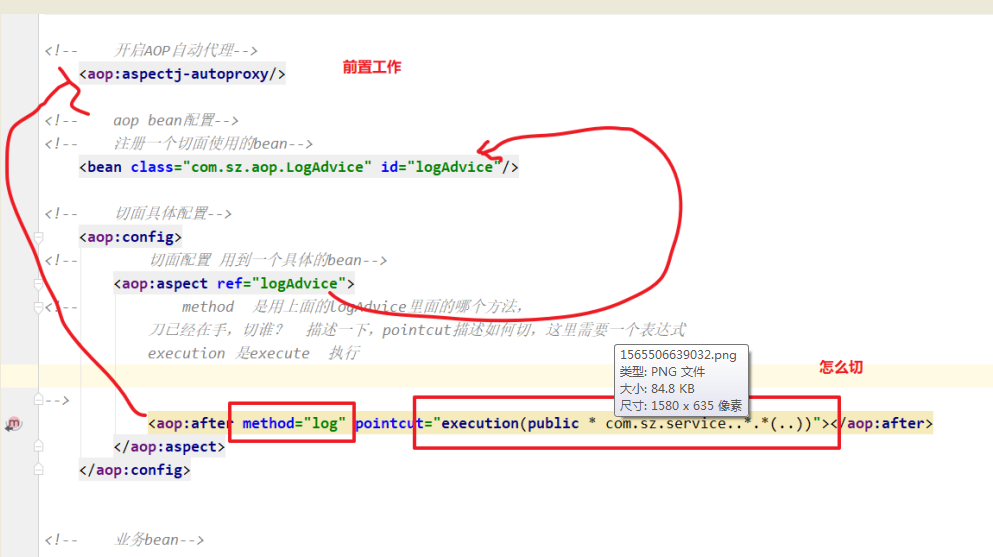Collapse the <aop:config> opening tag fold marker
The image size is (993, 557).
(x=39, y=237)
